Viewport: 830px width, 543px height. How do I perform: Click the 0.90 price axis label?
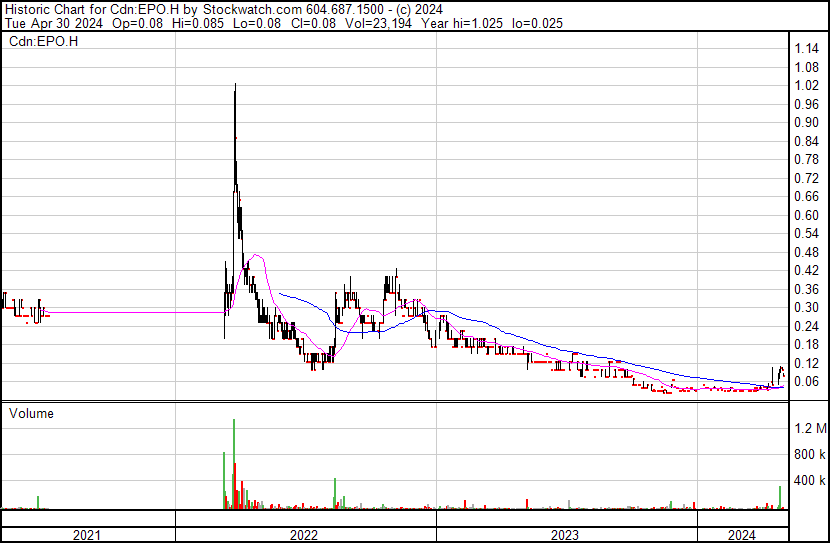[x=807, y=122]
